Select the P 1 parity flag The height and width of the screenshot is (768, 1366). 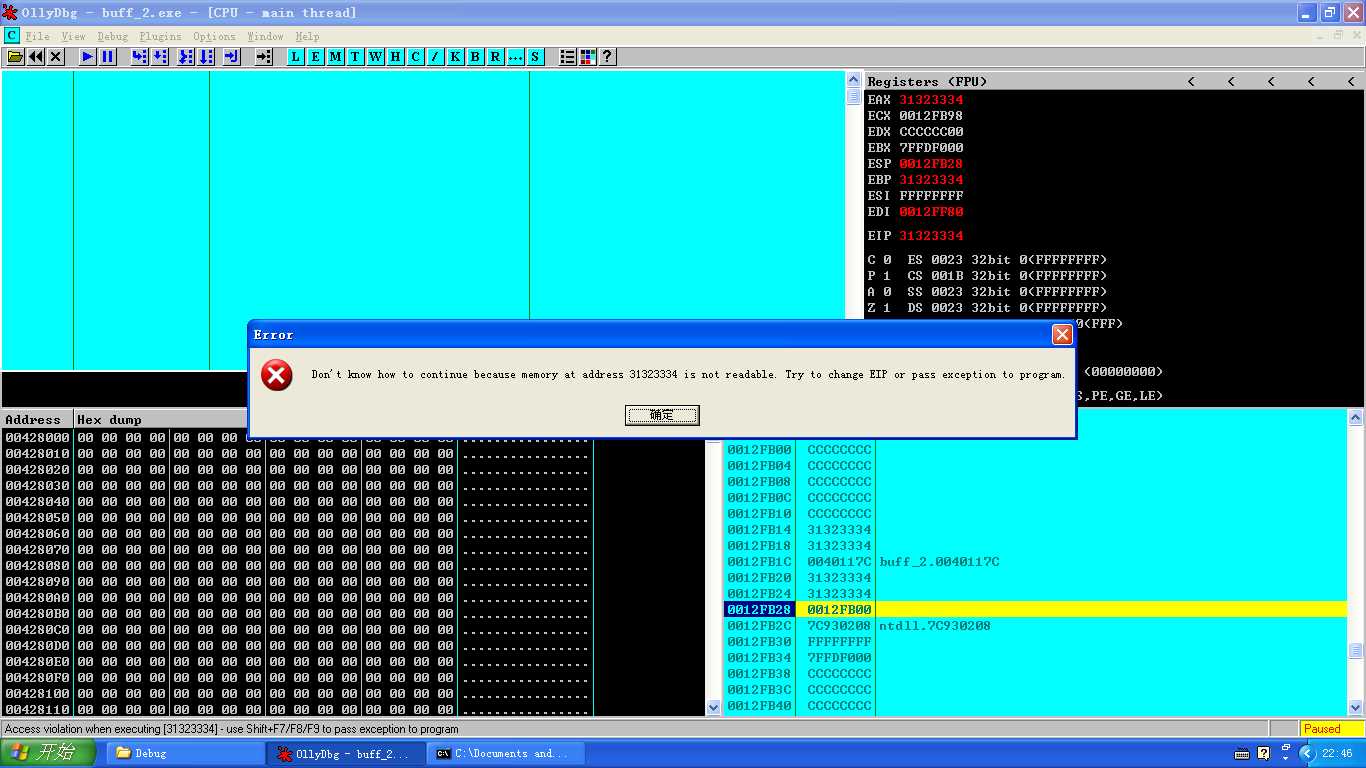click(x=879, y=275)
